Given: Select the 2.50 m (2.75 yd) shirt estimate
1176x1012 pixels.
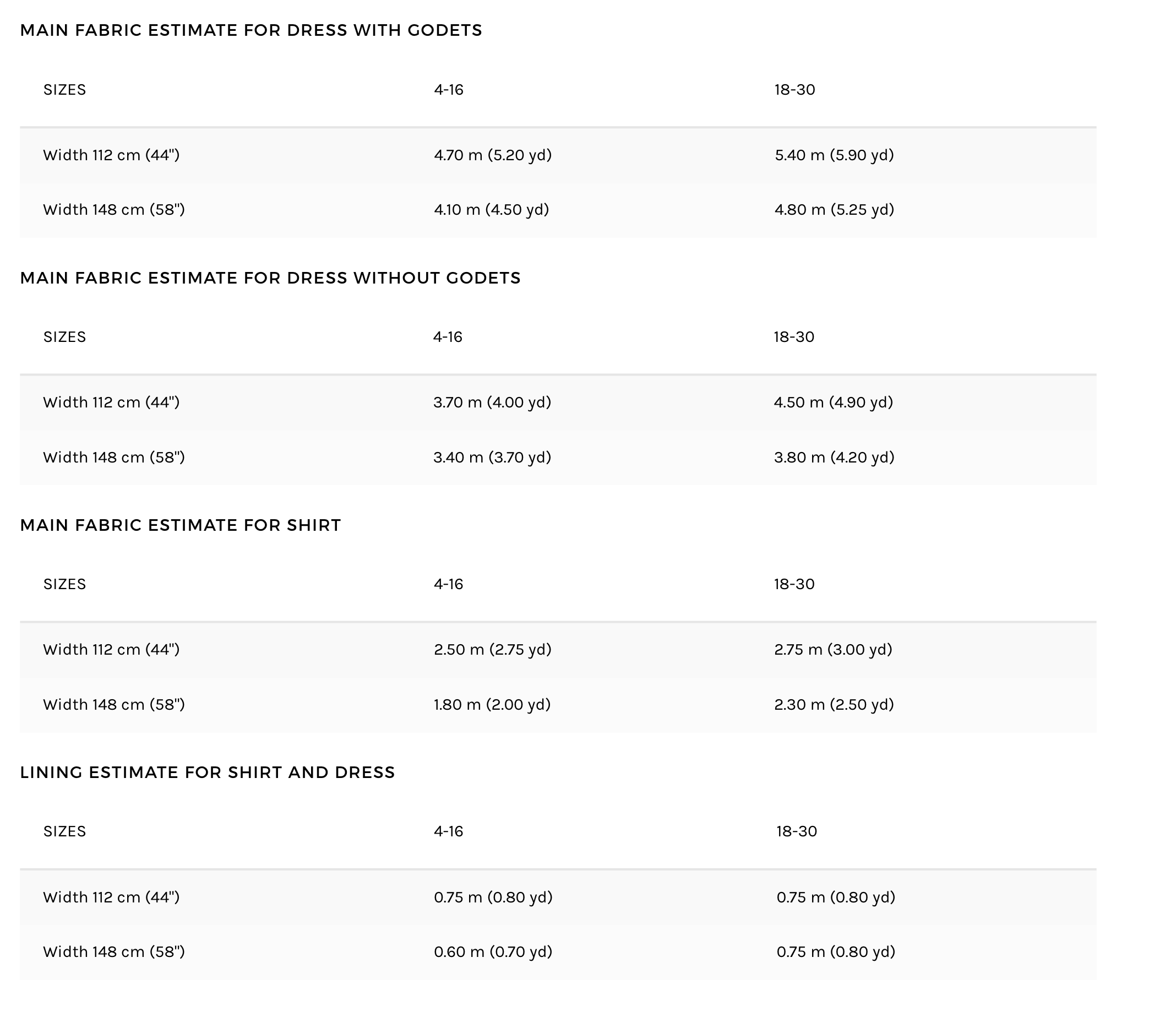Looking at the screenshot, I should (x=493, y=649).
